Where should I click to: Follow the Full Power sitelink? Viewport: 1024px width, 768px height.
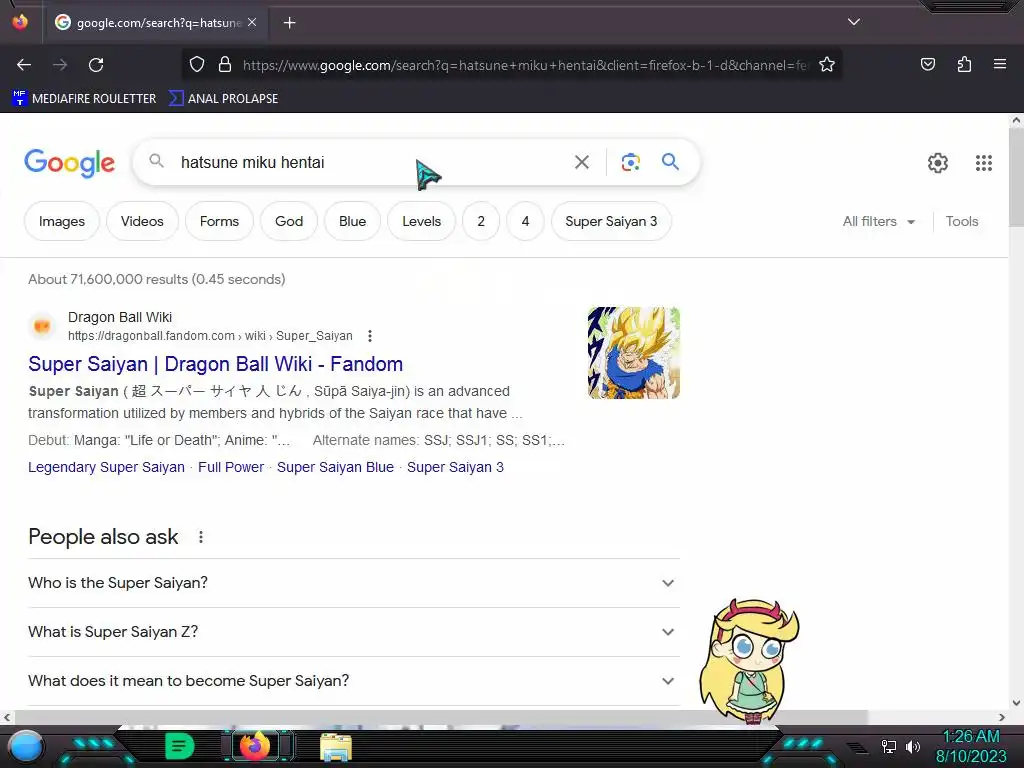tap(231, 467)
